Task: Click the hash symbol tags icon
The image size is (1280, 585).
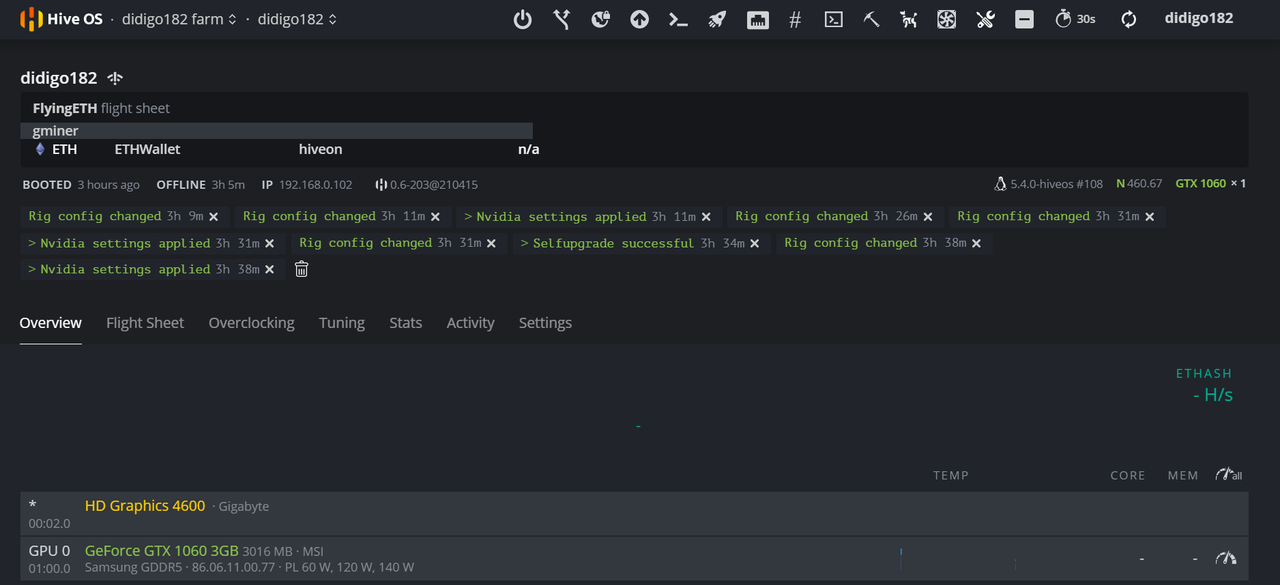Action: click(795, 19)
